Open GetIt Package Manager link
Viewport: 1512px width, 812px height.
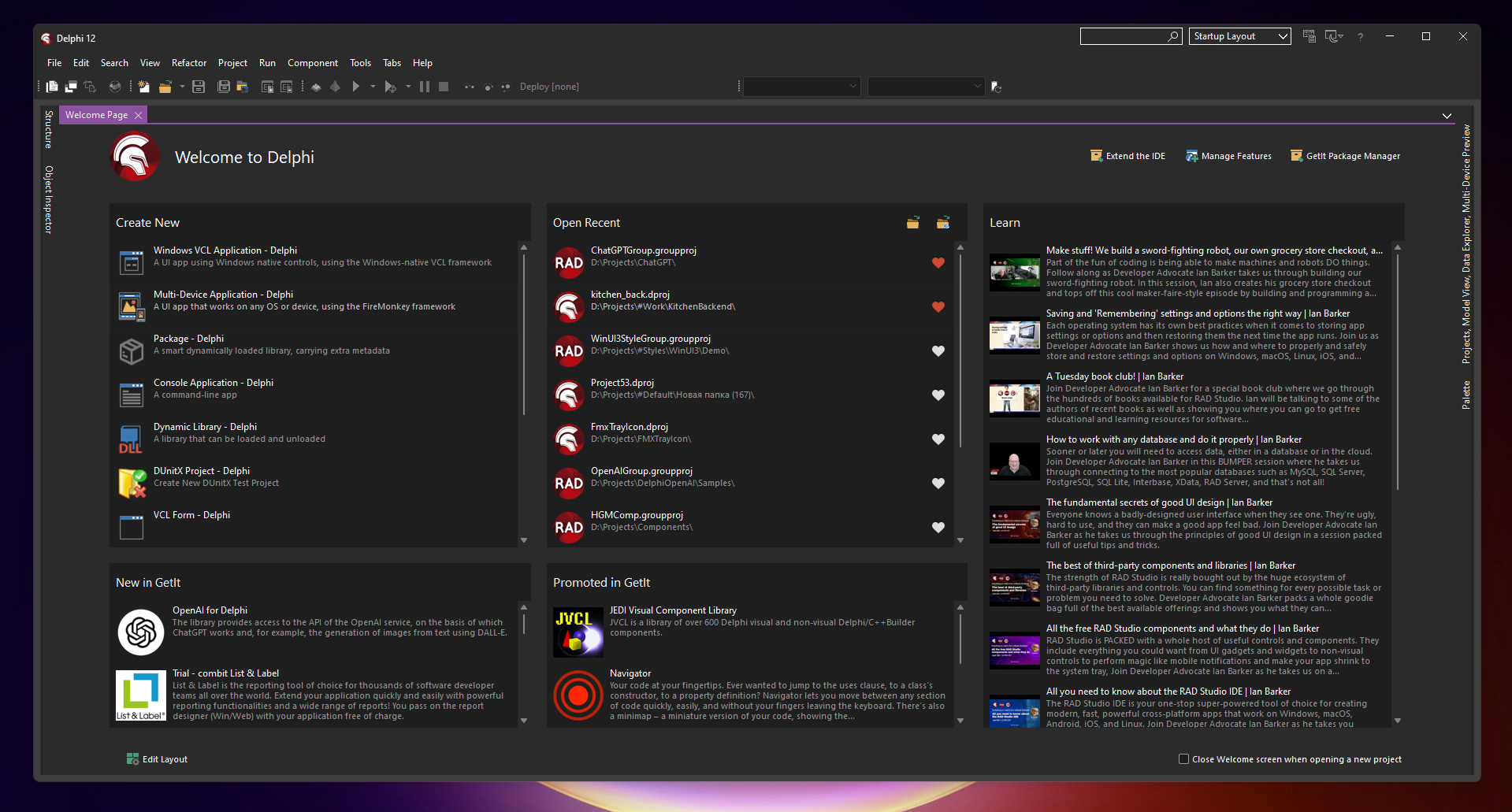[x=1345, y=156]
